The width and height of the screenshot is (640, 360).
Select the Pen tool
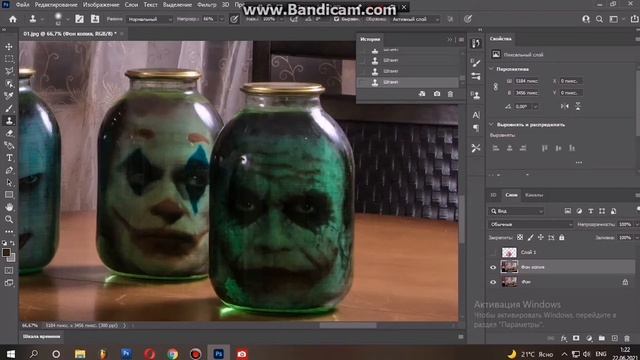coord(9,170)
